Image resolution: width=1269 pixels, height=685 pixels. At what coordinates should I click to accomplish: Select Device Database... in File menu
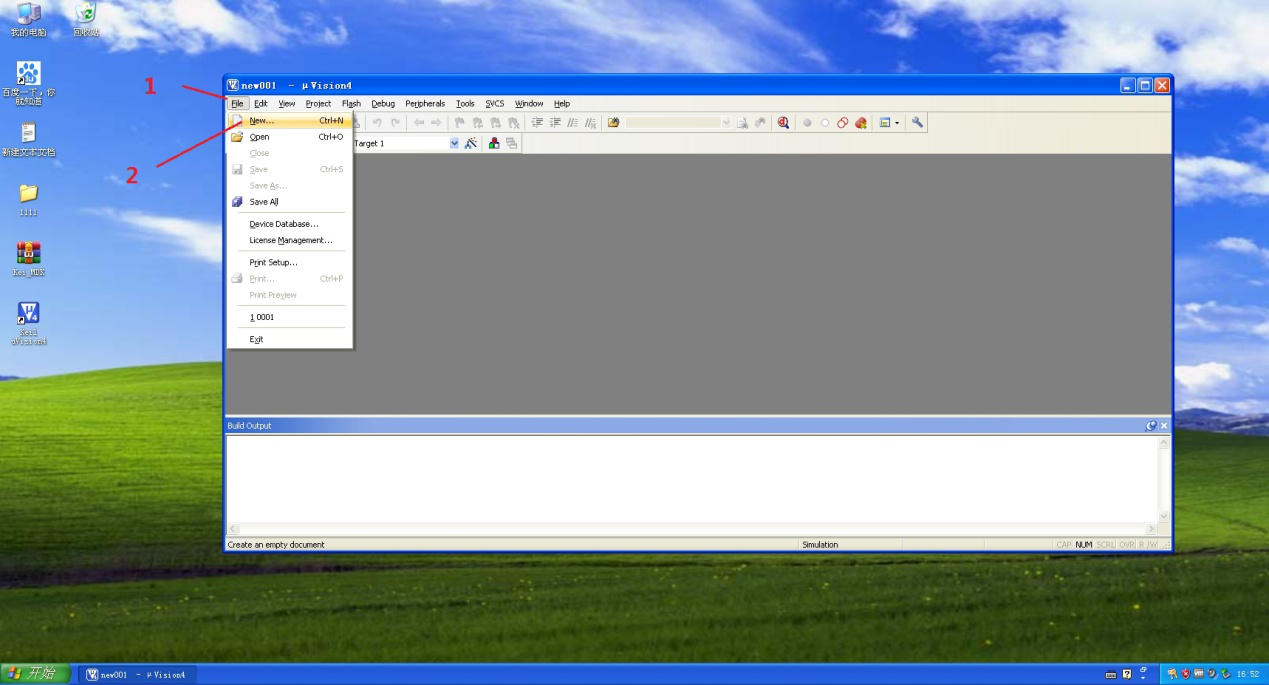point(284,224)
